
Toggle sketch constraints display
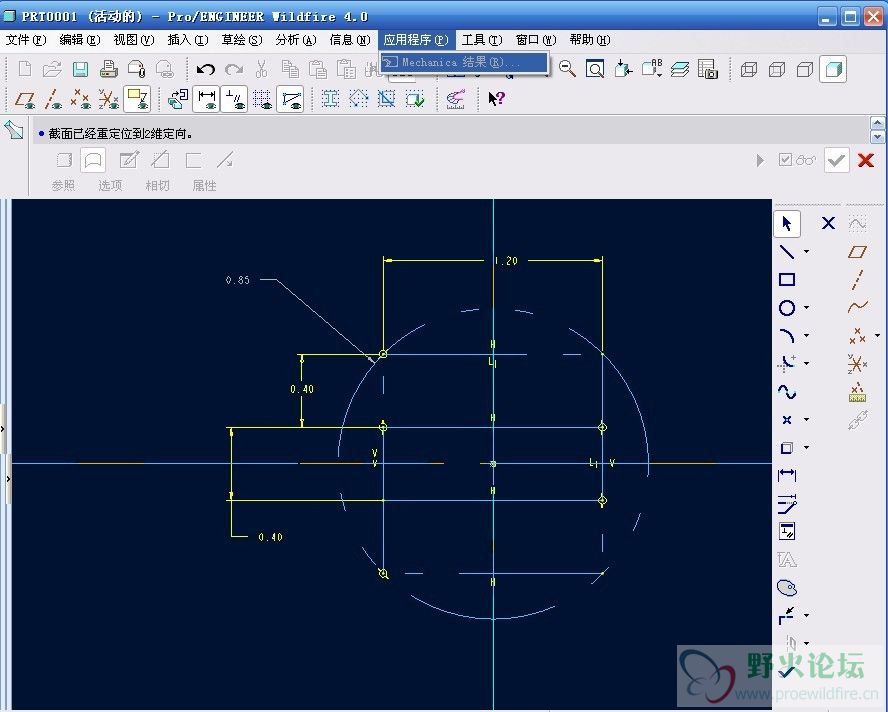pyautogui.click(x=234, y=99)
